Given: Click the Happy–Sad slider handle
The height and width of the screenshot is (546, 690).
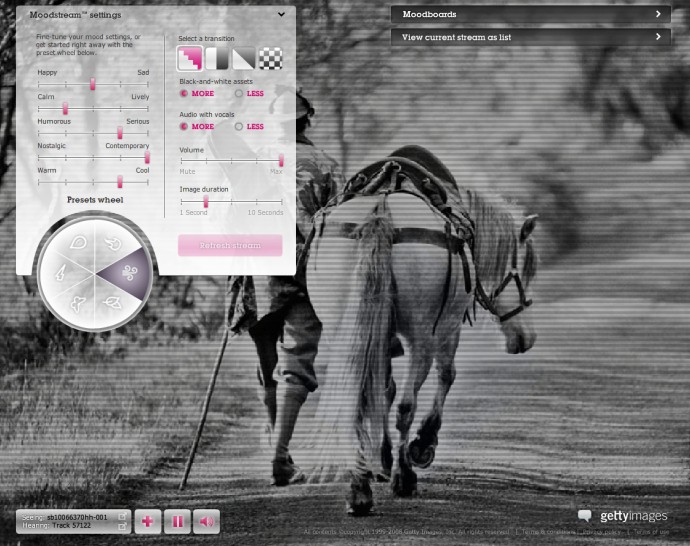Looking at the screenshot, I should click(x=93, y=86).
